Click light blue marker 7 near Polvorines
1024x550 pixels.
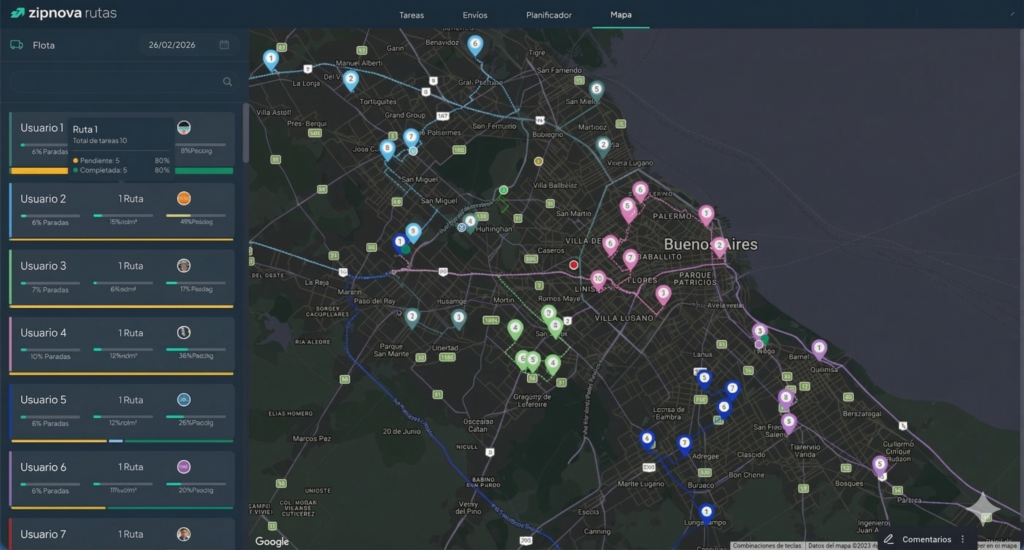coord(411,138)
